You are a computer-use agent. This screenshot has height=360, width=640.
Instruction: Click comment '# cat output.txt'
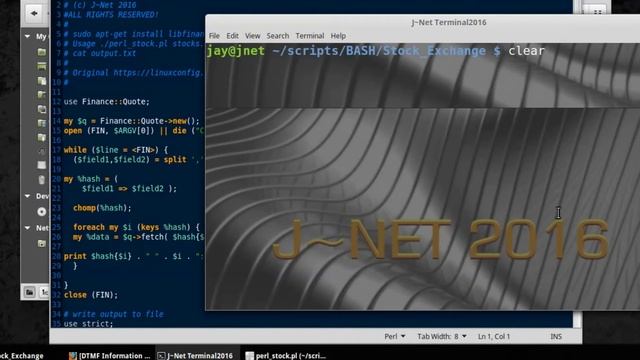coord(100,53)
